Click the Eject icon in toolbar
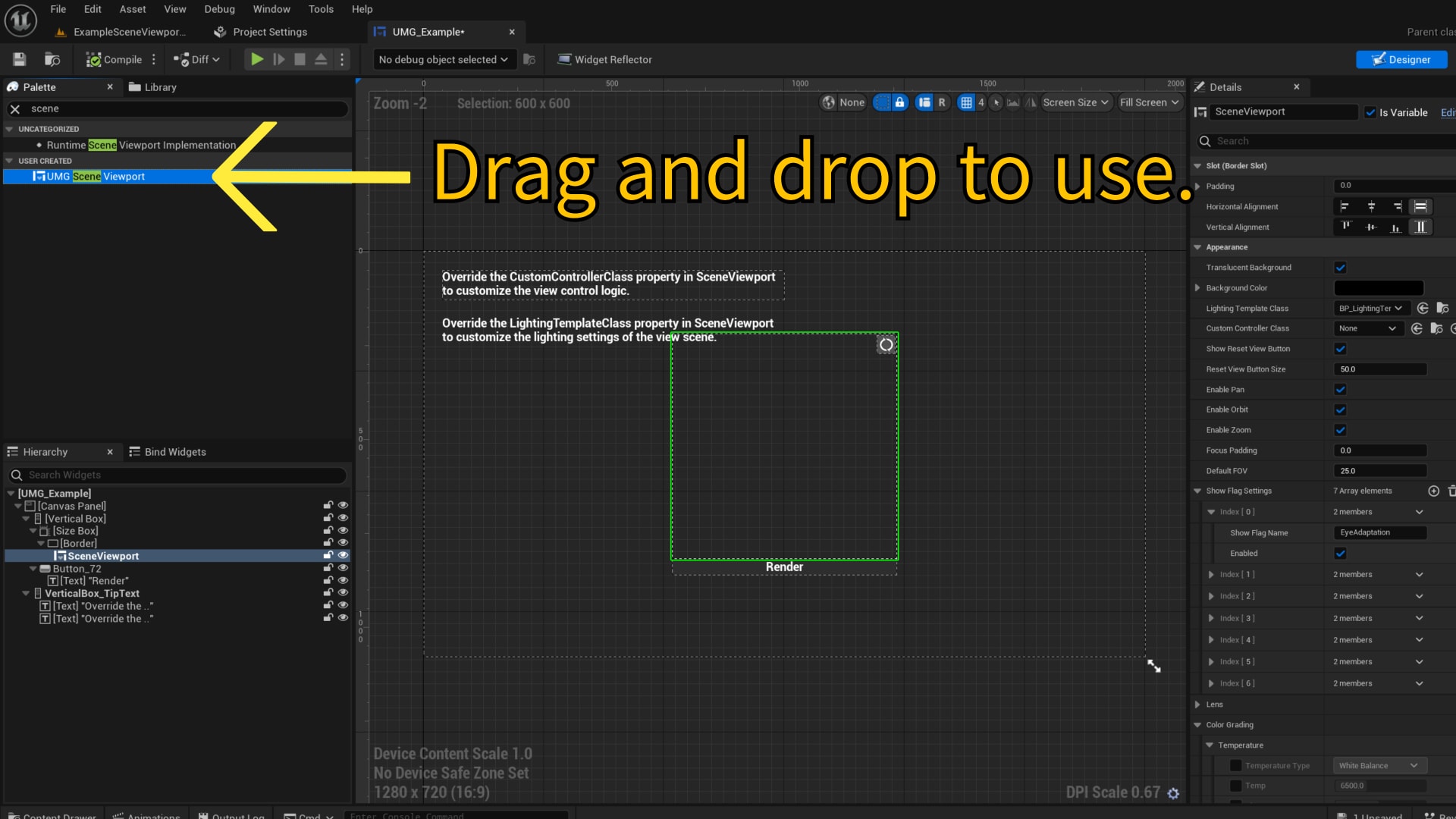This screenshot has width=1456, height=819. (x=322, y=59)
